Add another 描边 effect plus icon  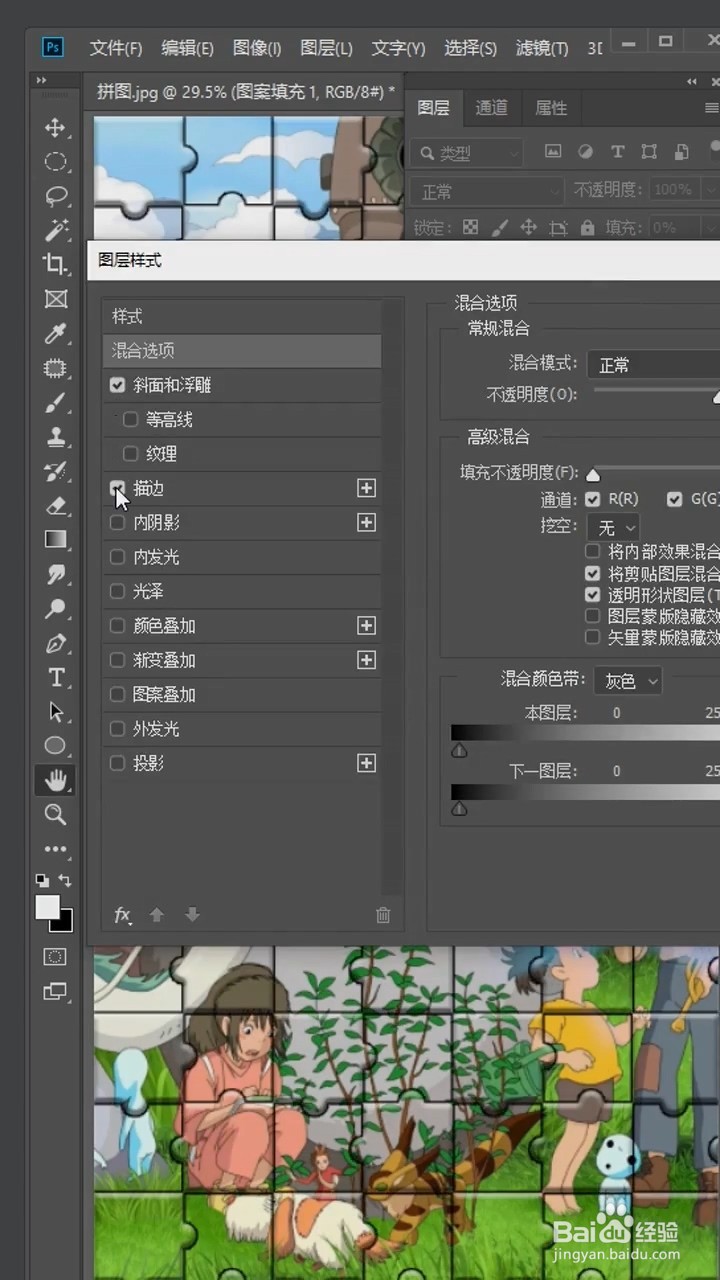367,488
